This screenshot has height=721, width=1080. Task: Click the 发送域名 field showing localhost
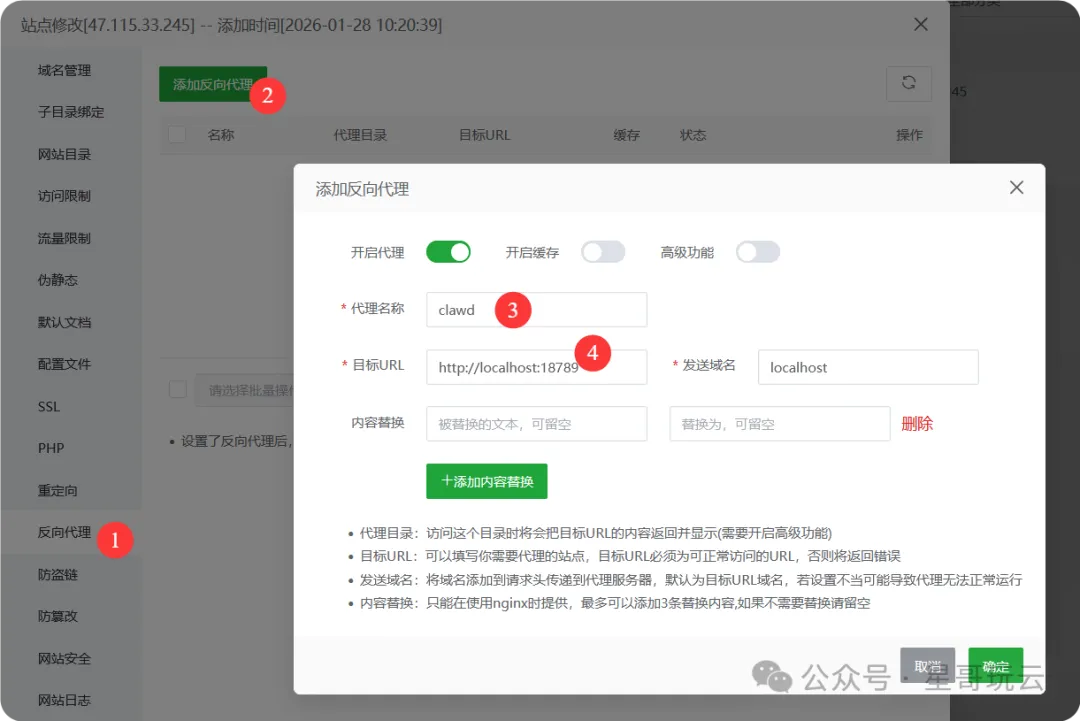pyautogui.click(x=867, y=367)
